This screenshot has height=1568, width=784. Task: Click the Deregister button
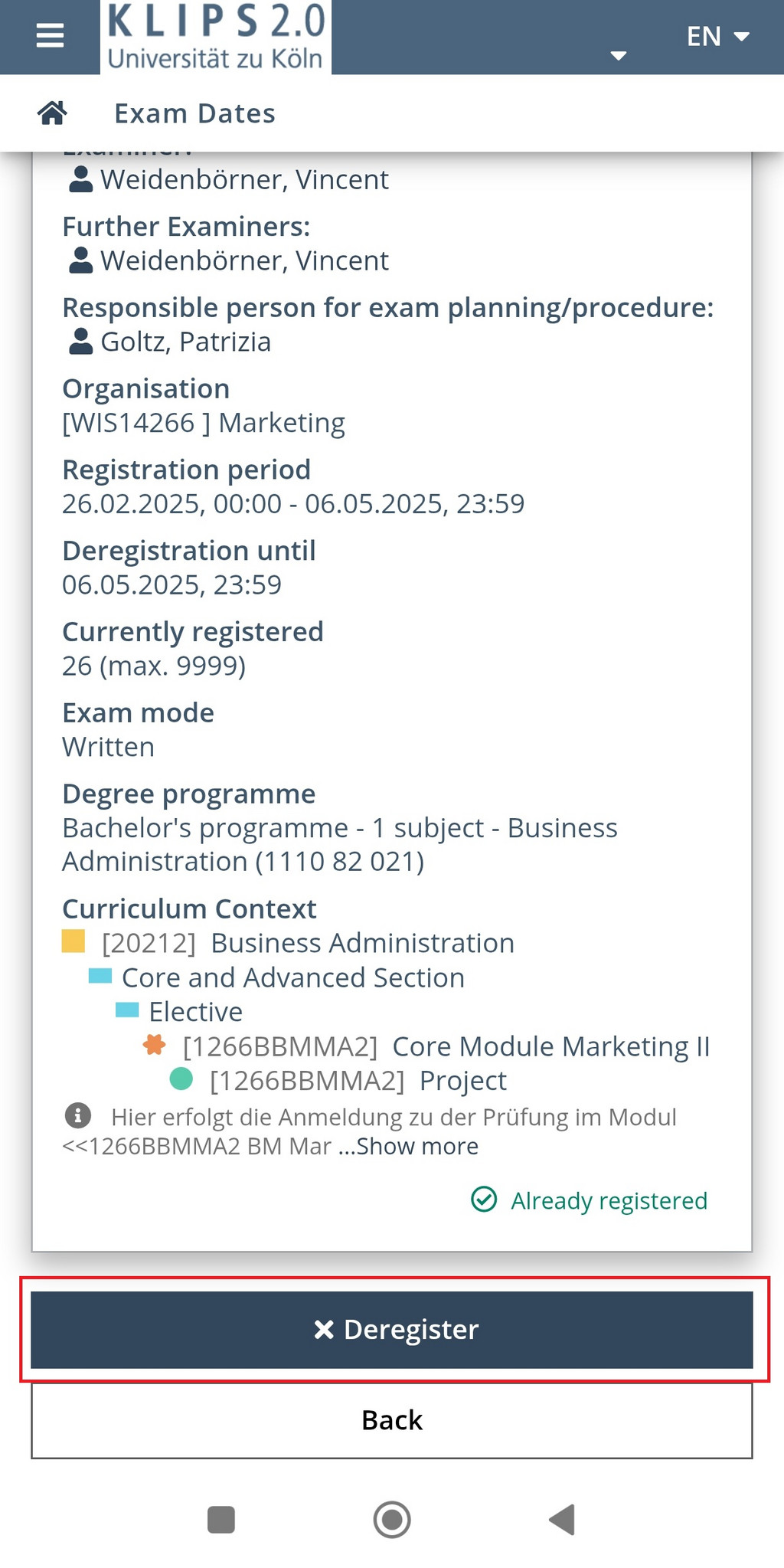coord(392,1330)
